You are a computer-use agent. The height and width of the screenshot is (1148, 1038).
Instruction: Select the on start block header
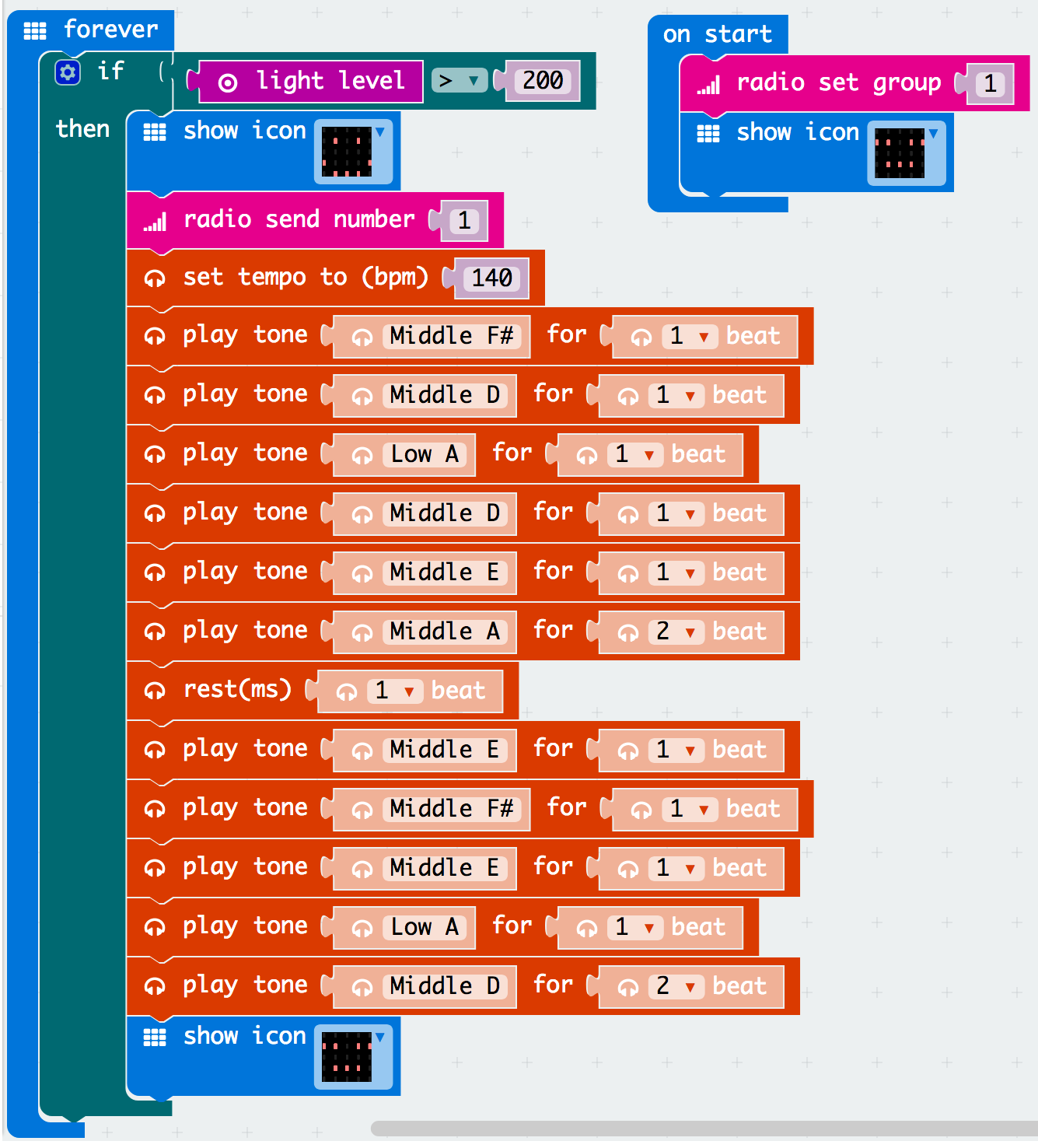pos(717,35)
